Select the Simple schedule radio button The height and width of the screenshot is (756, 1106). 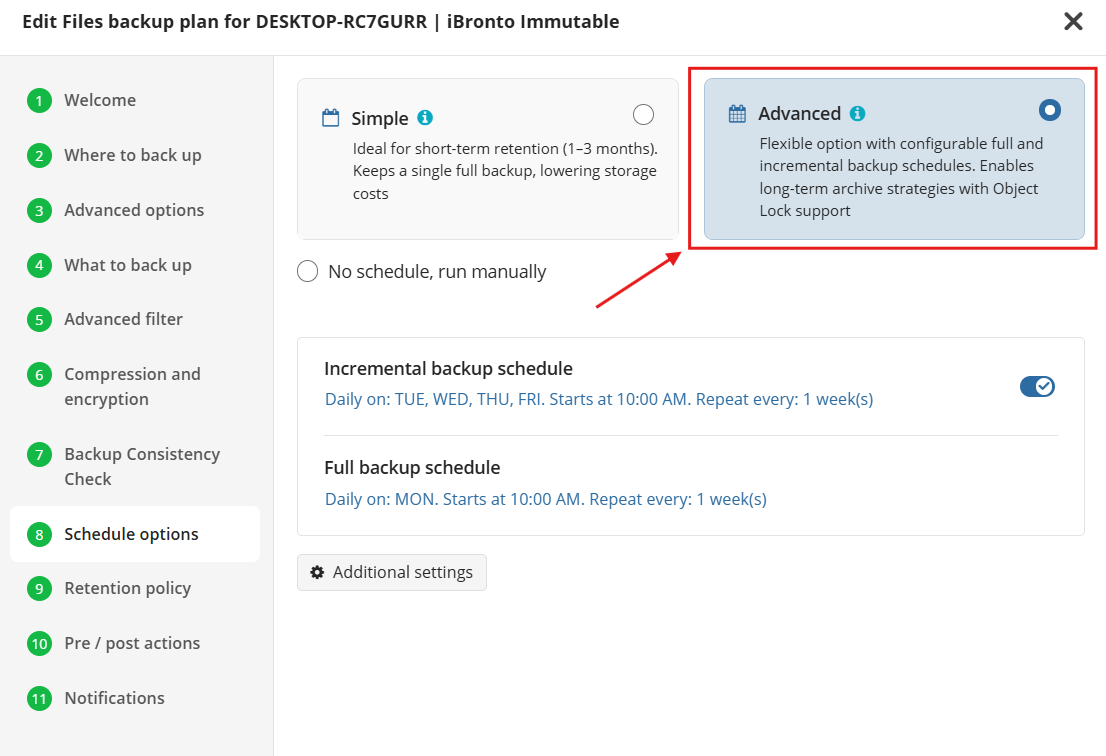pos(644,115)
